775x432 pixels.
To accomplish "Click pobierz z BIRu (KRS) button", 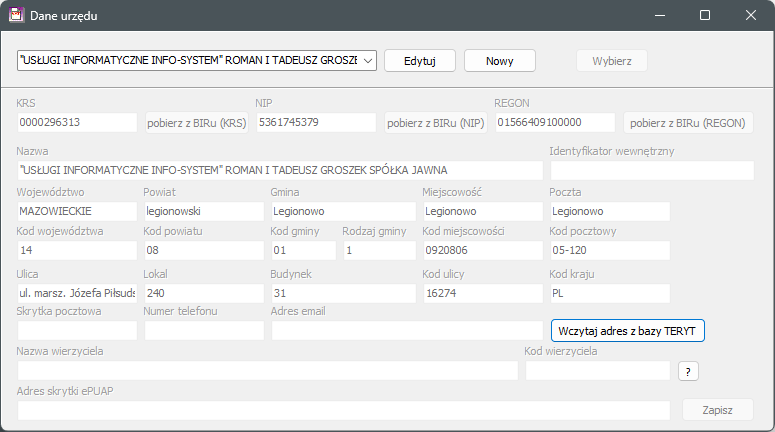I will [196, 123].
